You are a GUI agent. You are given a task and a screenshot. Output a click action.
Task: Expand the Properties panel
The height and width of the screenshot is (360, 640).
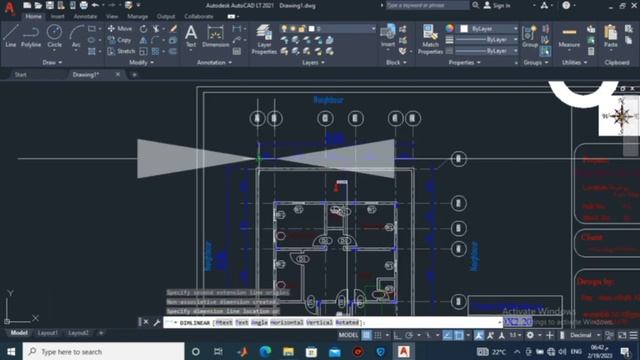point(464,62)
